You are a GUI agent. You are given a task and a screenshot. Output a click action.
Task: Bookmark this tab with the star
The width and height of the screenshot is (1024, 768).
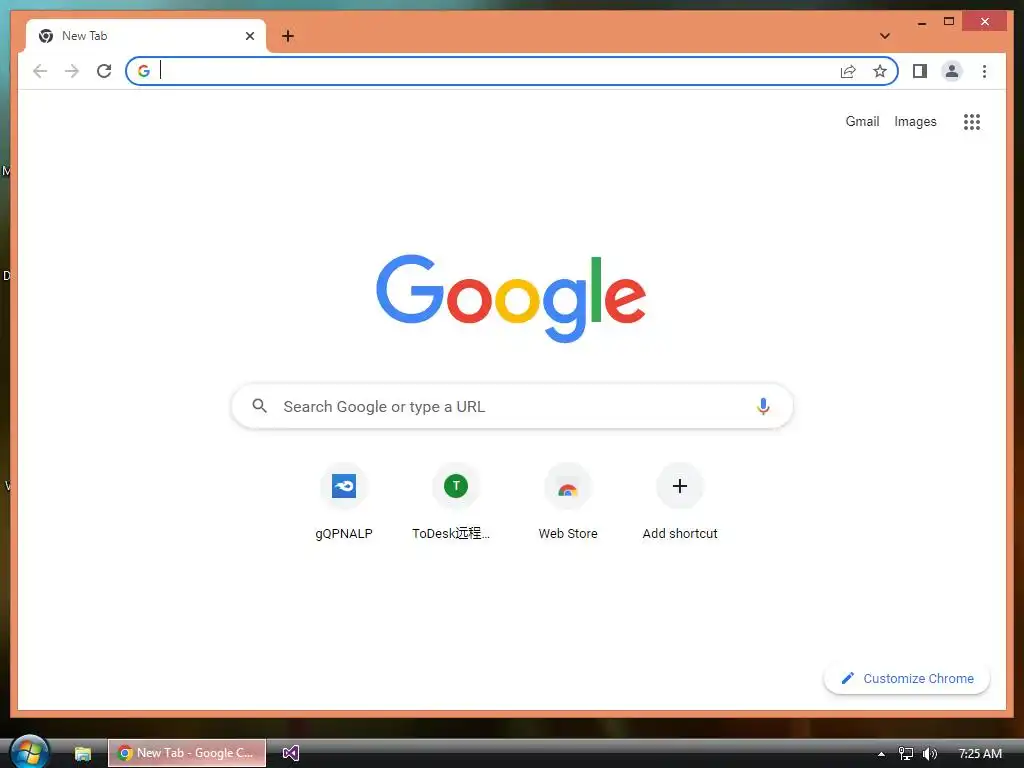coord(880,71)
